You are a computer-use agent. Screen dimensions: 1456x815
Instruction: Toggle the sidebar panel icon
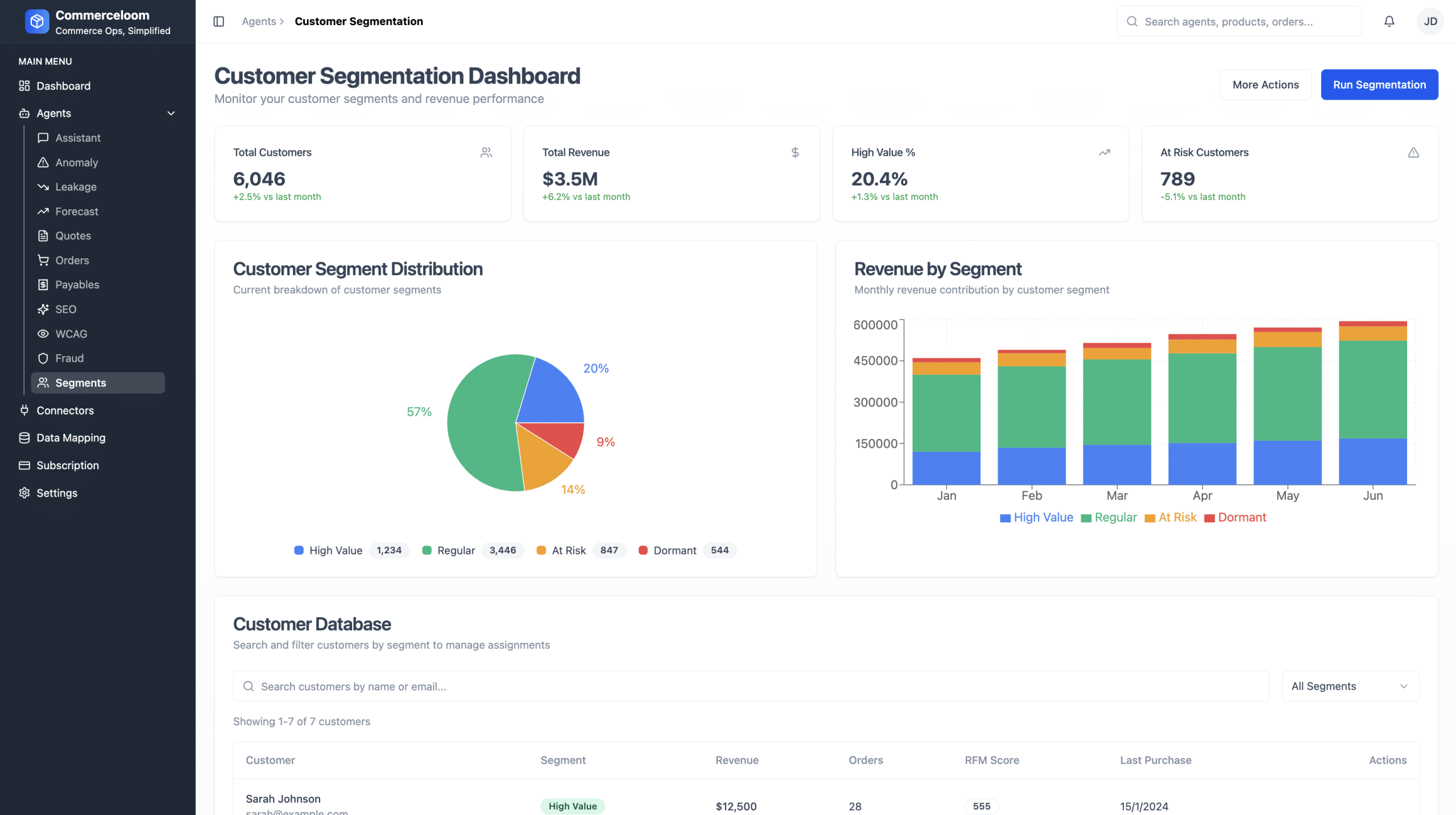click(218, 22)
